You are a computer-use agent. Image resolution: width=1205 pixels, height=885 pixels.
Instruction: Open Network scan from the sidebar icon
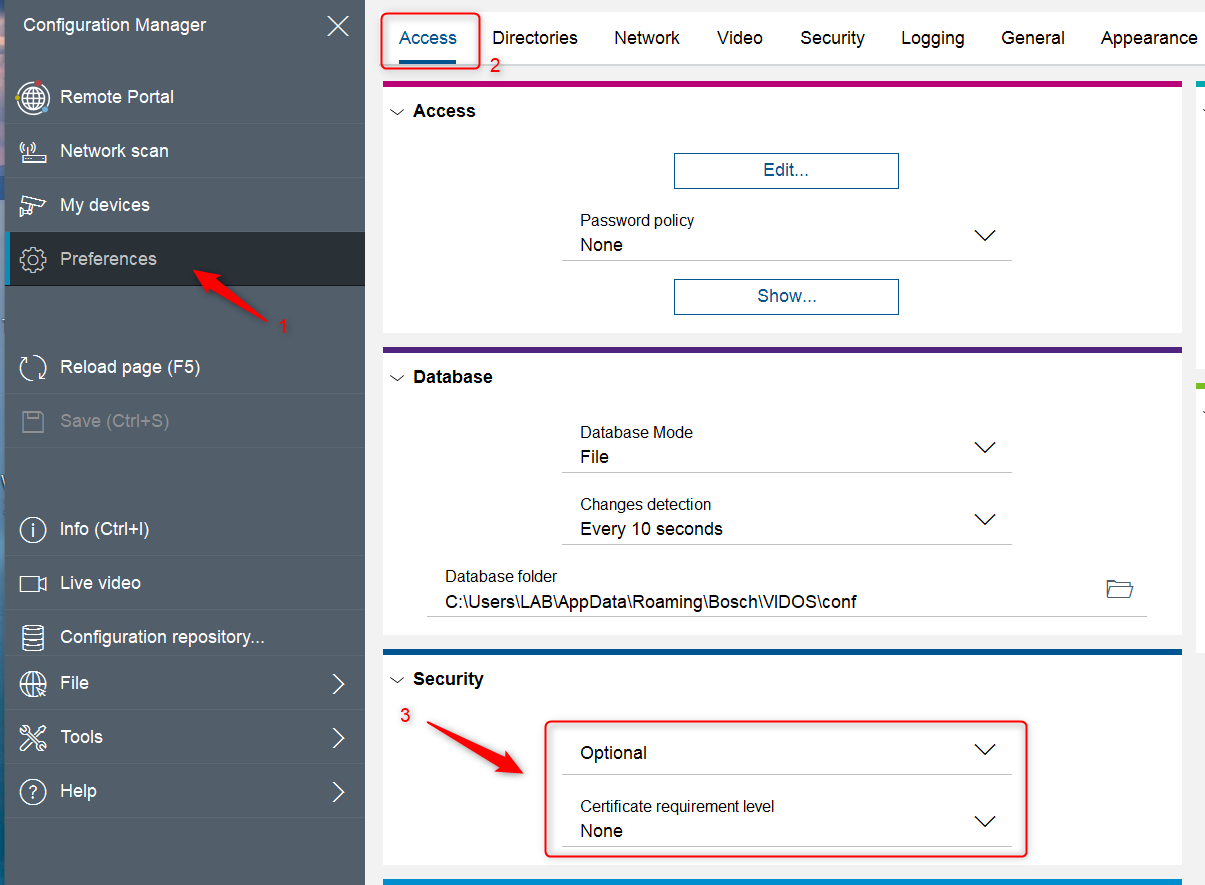(33, 152)
